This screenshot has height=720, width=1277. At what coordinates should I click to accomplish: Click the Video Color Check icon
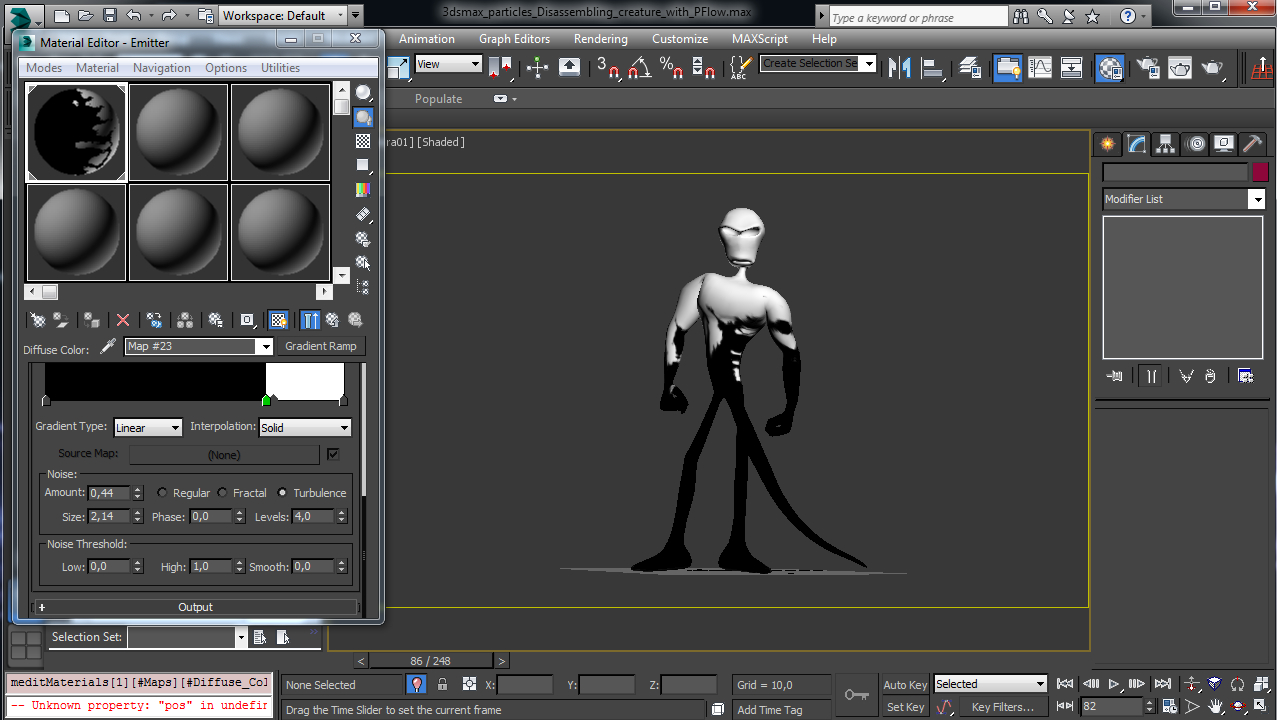pyautogui.click(x=363, y=189)
